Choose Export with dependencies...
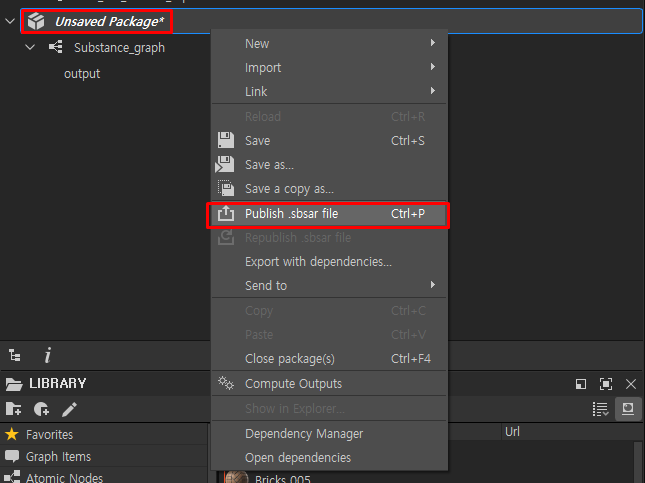This screenshot has width=645, height=483. [329, 262]
